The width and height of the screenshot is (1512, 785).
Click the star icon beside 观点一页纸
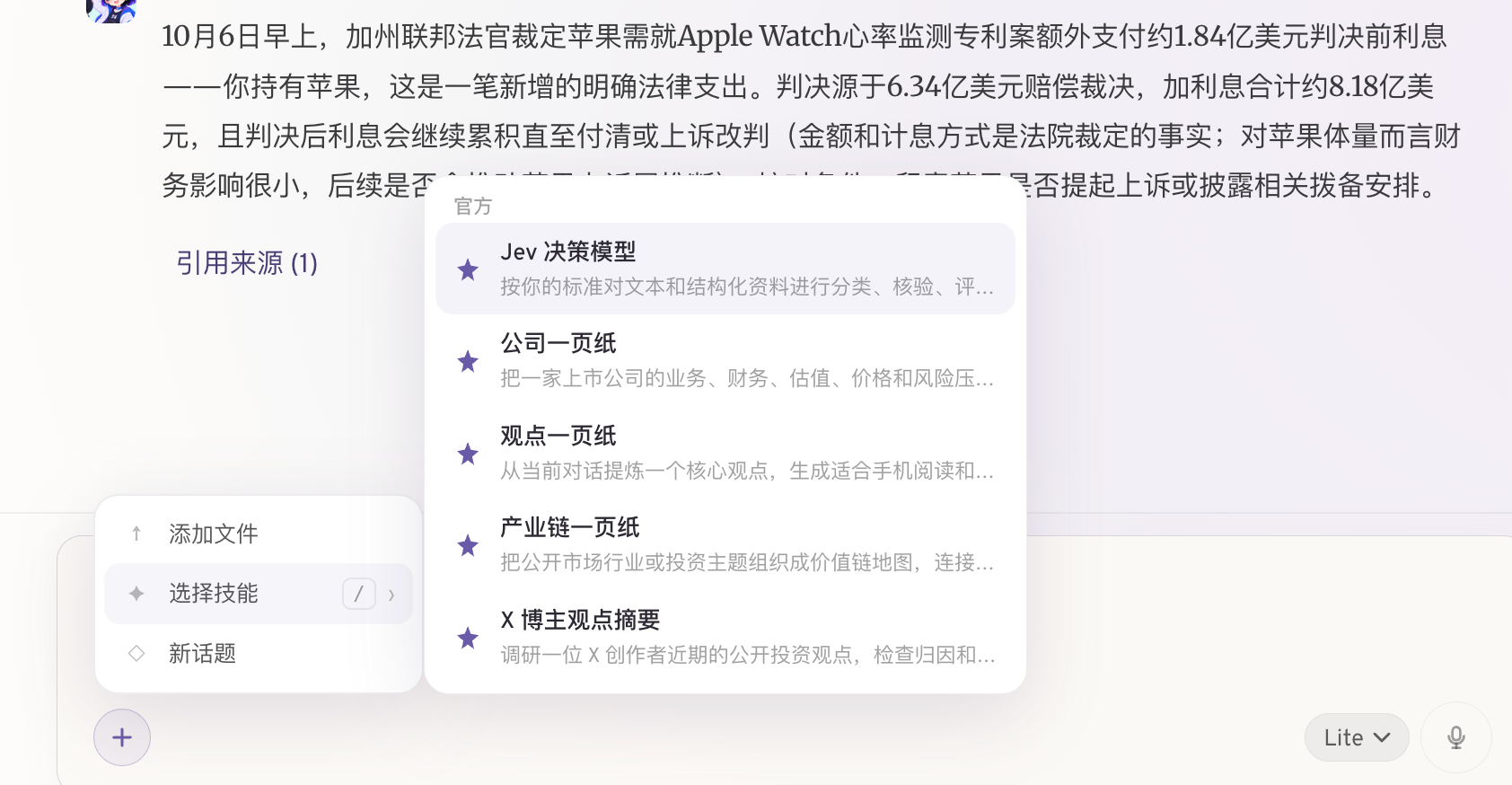[x=468, y=454]
